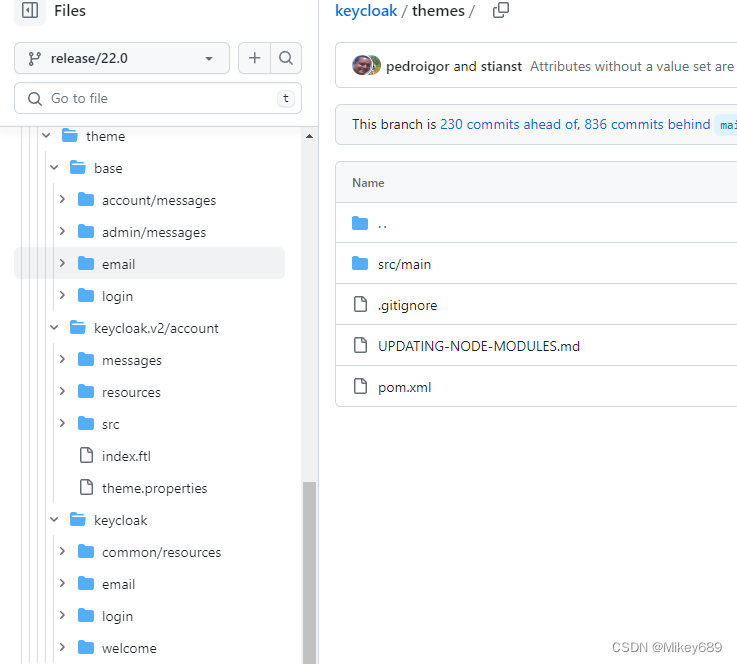
Task: Expand the welcome folder chevron
Action: (x=62, y=648)
